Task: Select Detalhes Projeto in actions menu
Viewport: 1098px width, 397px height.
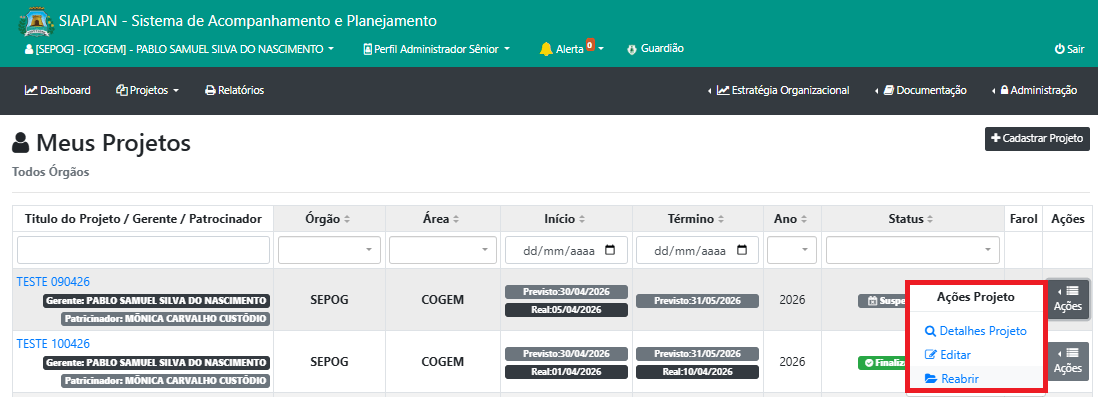Action: (x=975, y=331)
